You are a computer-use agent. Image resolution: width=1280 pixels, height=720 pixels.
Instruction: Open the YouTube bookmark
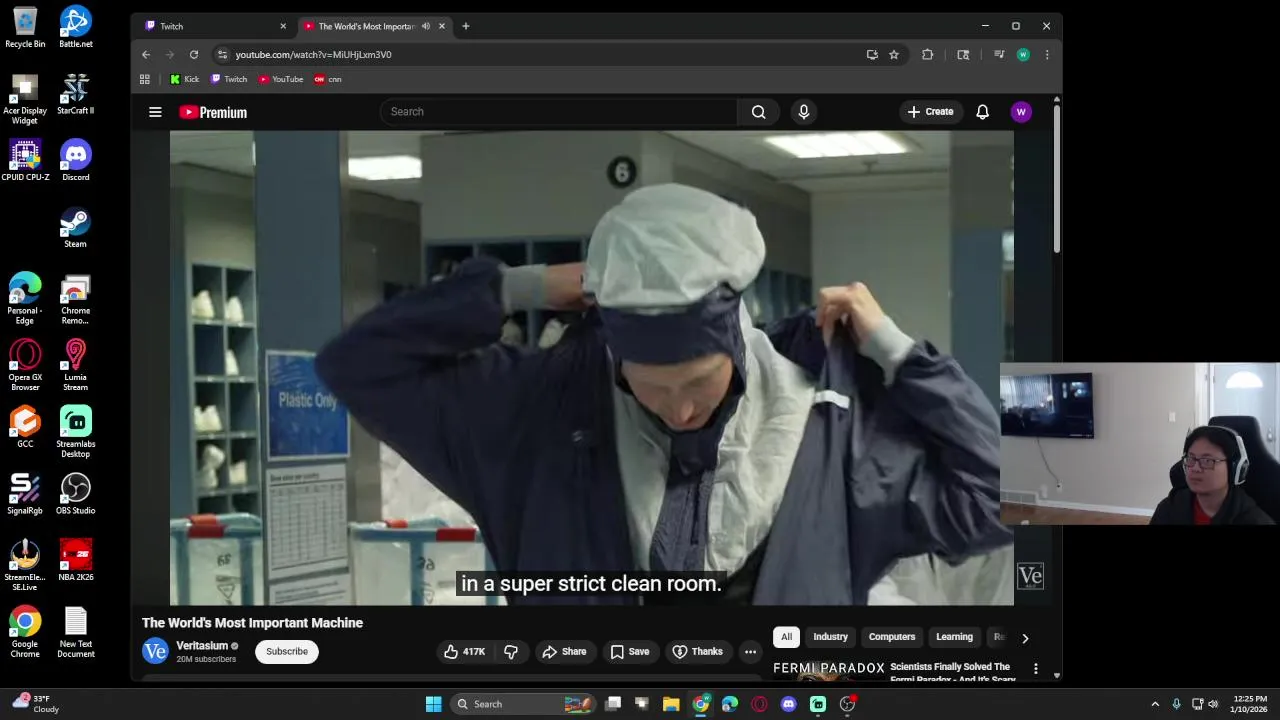point(281,79)
